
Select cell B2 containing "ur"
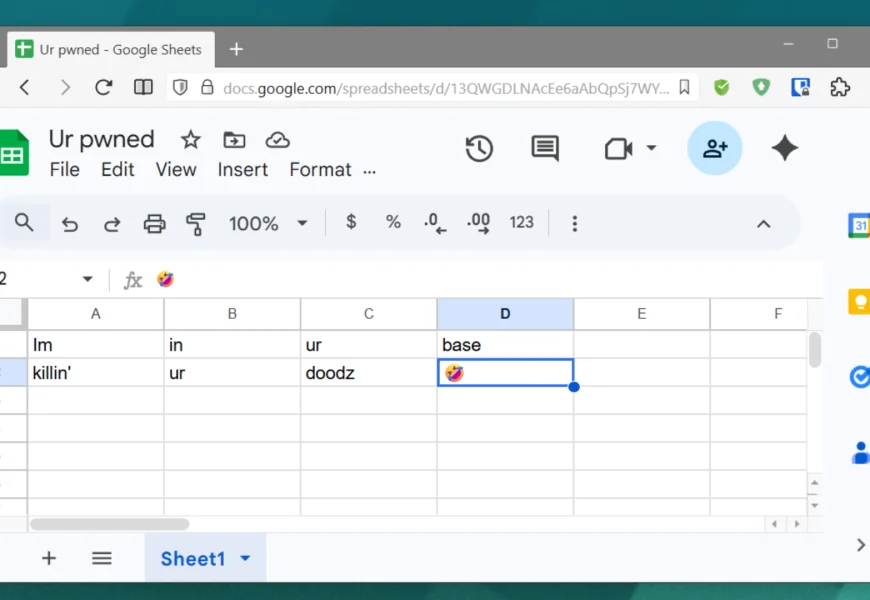[x=232, y=373]
